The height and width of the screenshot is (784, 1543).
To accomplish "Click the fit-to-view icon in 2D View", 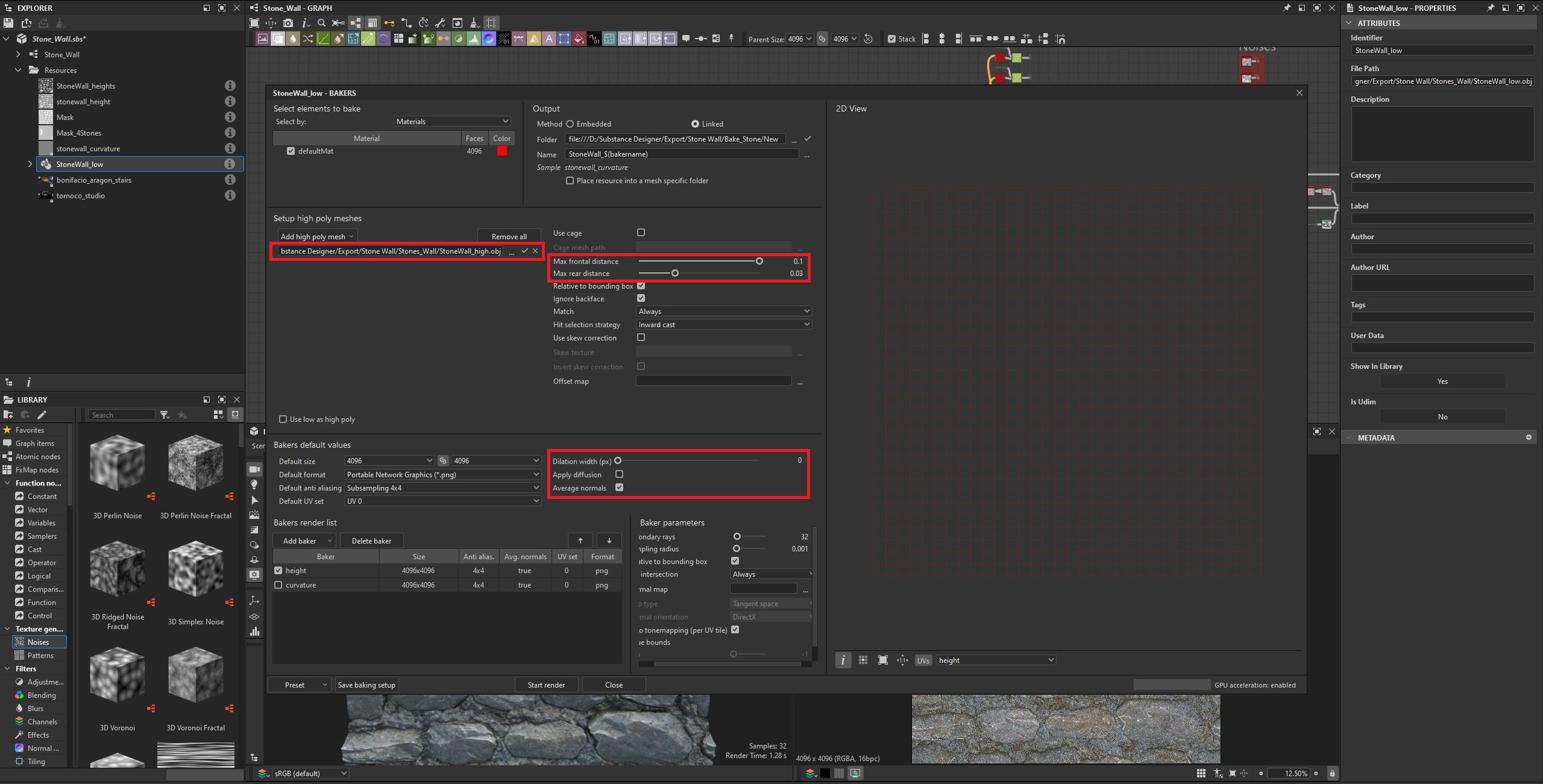I will point(882,660).
